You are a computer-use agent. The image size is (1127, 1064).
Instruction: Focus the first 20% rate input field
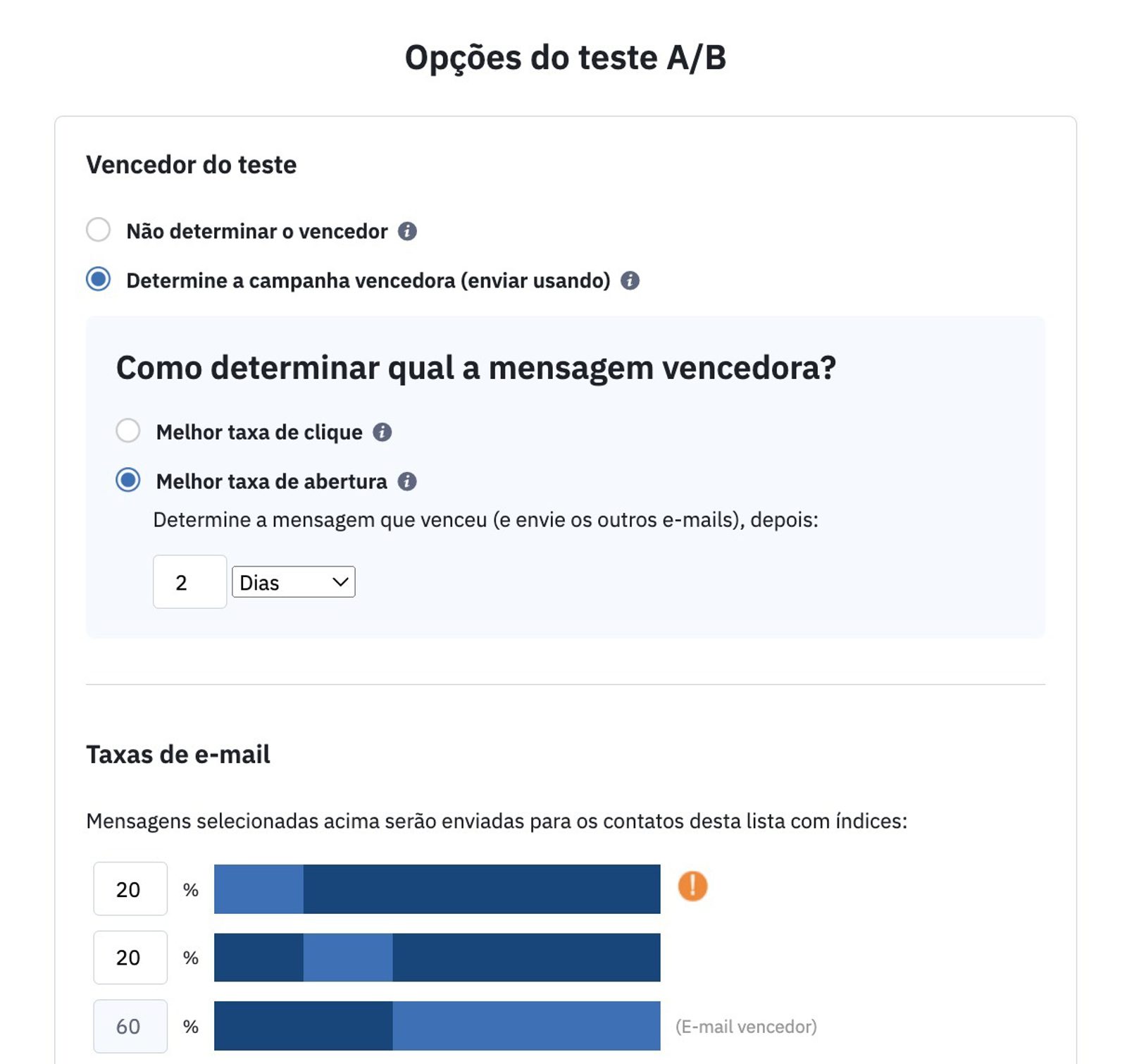130,889
